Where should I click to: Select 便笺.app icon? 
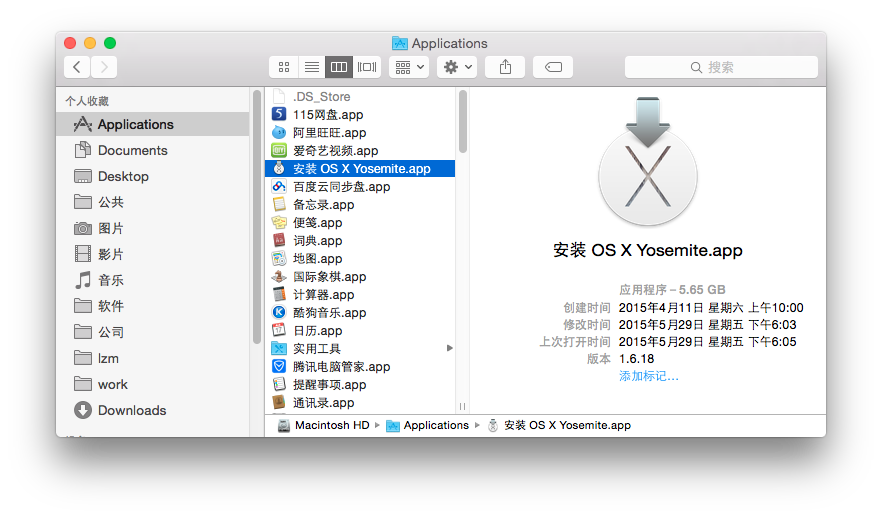[279, 222]
